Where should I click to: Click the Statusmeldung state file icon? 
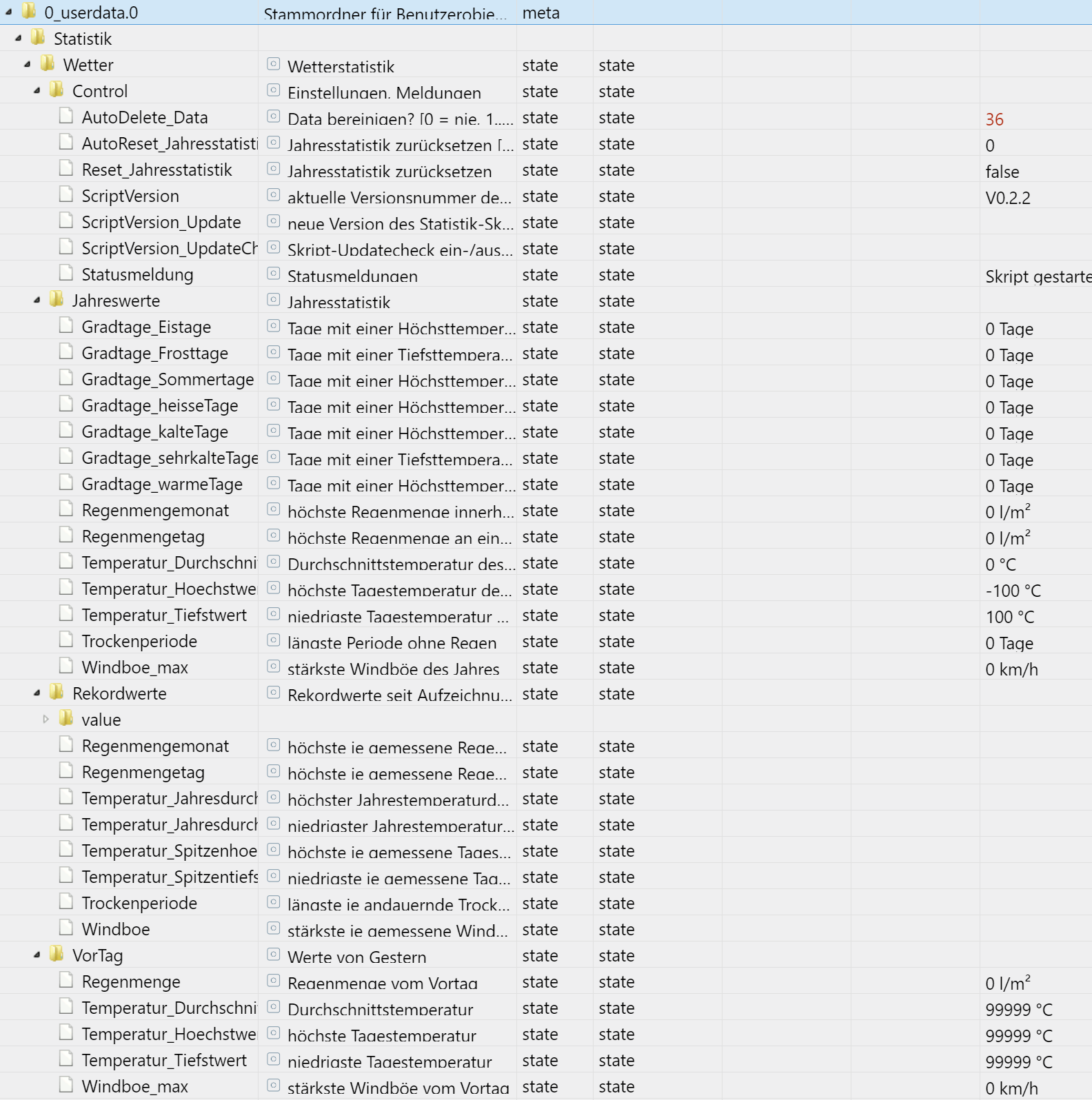click(x=66, y=273)
